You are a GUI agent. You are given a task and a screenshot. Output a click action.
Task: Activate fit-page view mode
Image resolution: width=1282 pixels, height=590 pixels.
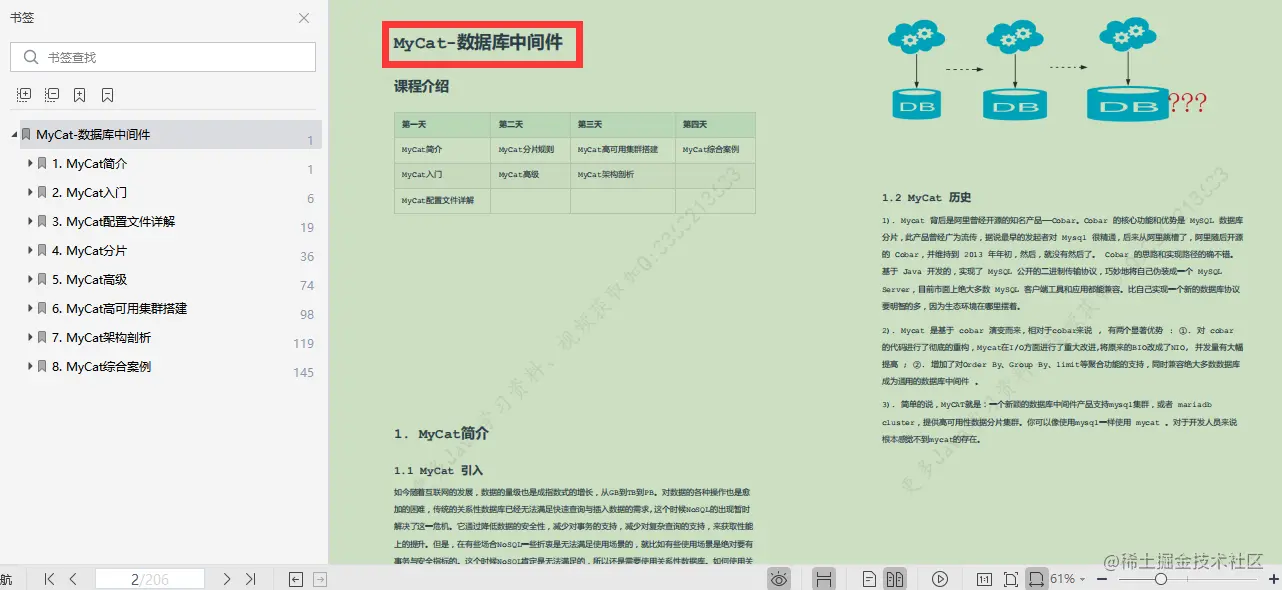pyautogui.click(x=1011, y=578)
